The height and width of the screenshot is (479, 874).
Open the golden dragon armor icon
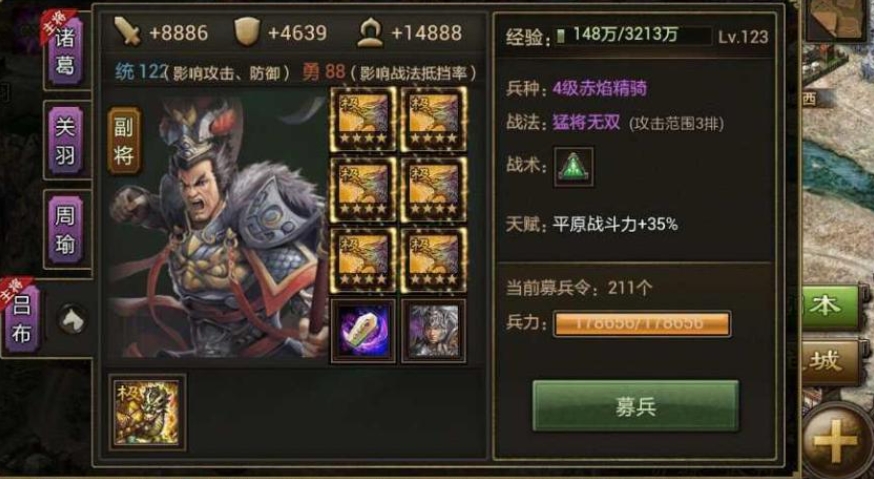(147, 413)
